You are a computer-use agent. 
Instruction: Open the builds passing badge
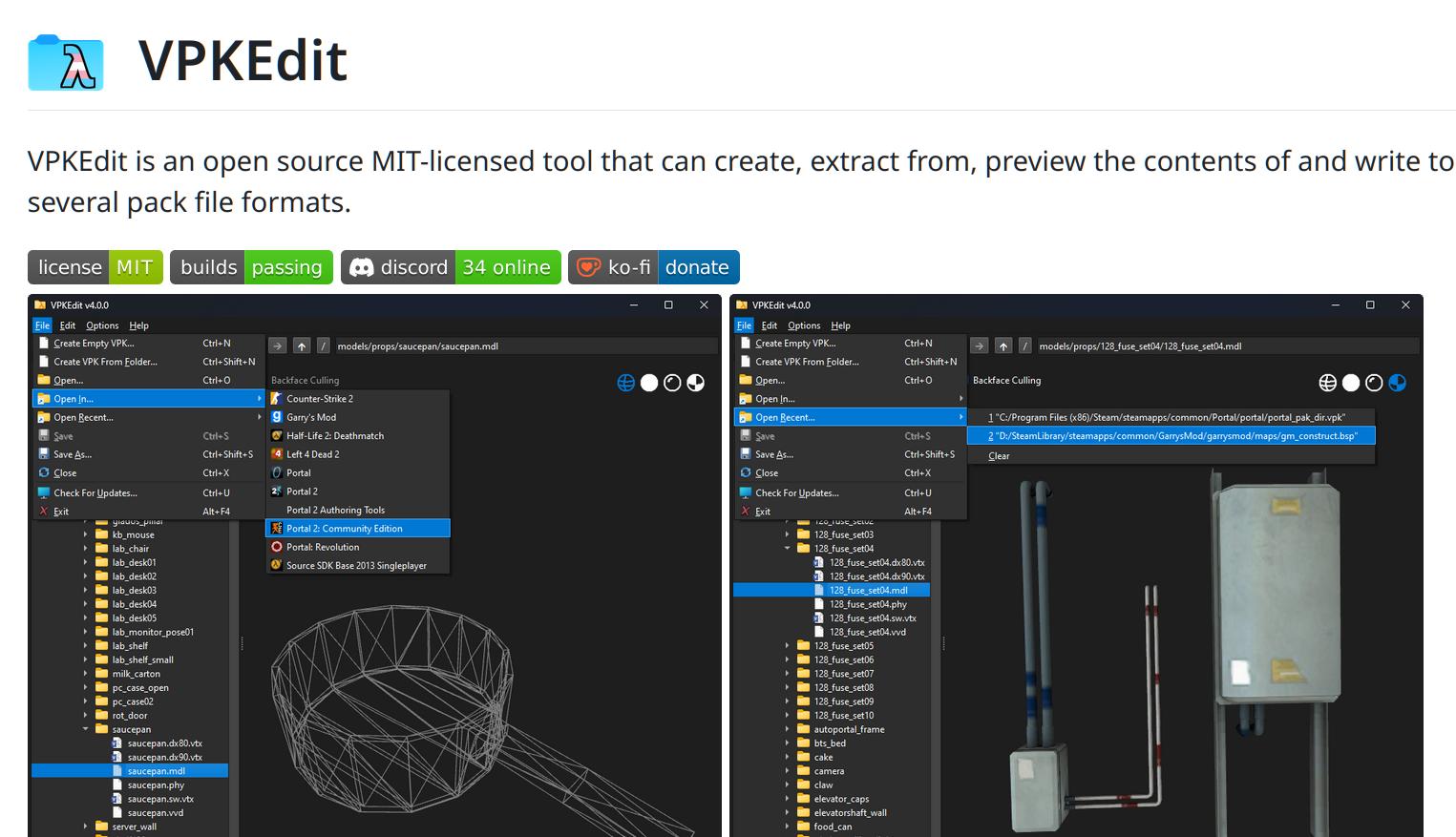pyautogui.click(x=251, y=267)
